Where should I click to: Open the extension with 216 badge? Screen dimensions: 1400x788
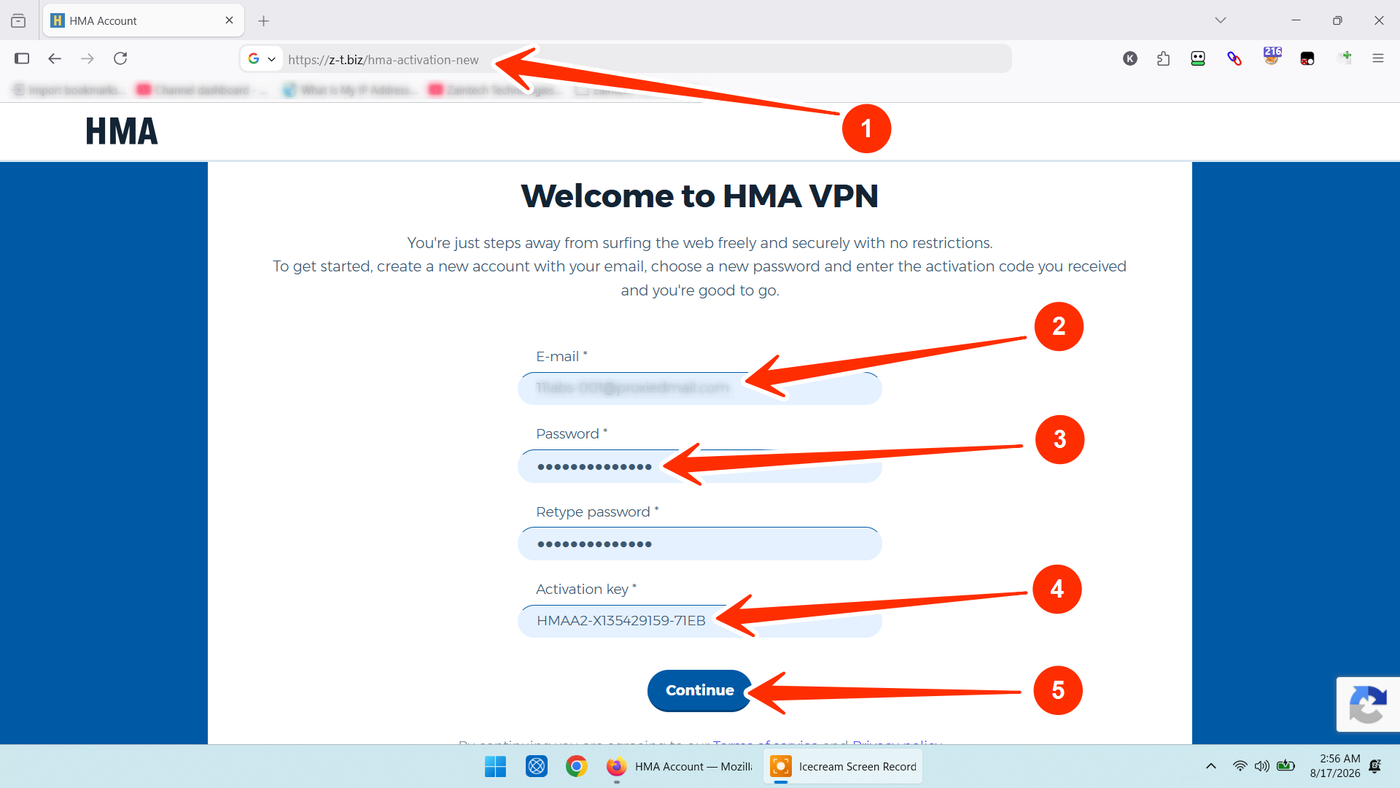tap(1271, 56)
